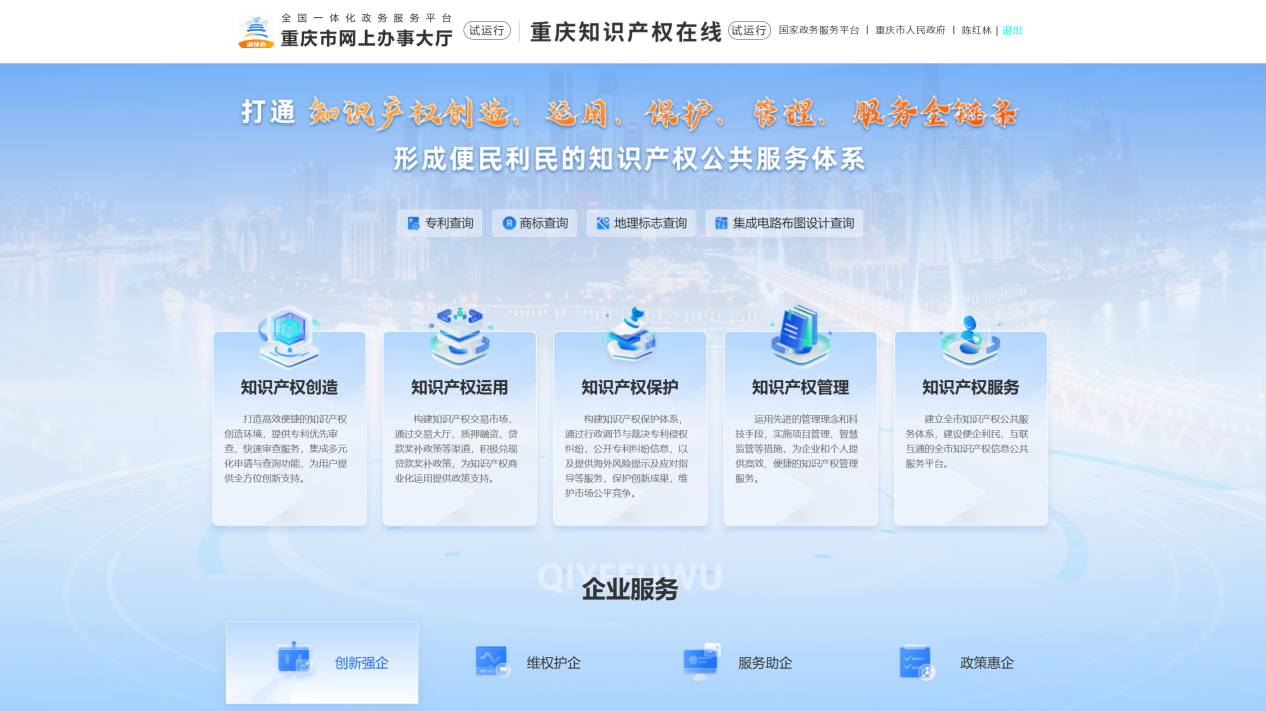1266x711 pixels.
Task: Switch to the 维权护企 tab label
Action: point(553,663)
